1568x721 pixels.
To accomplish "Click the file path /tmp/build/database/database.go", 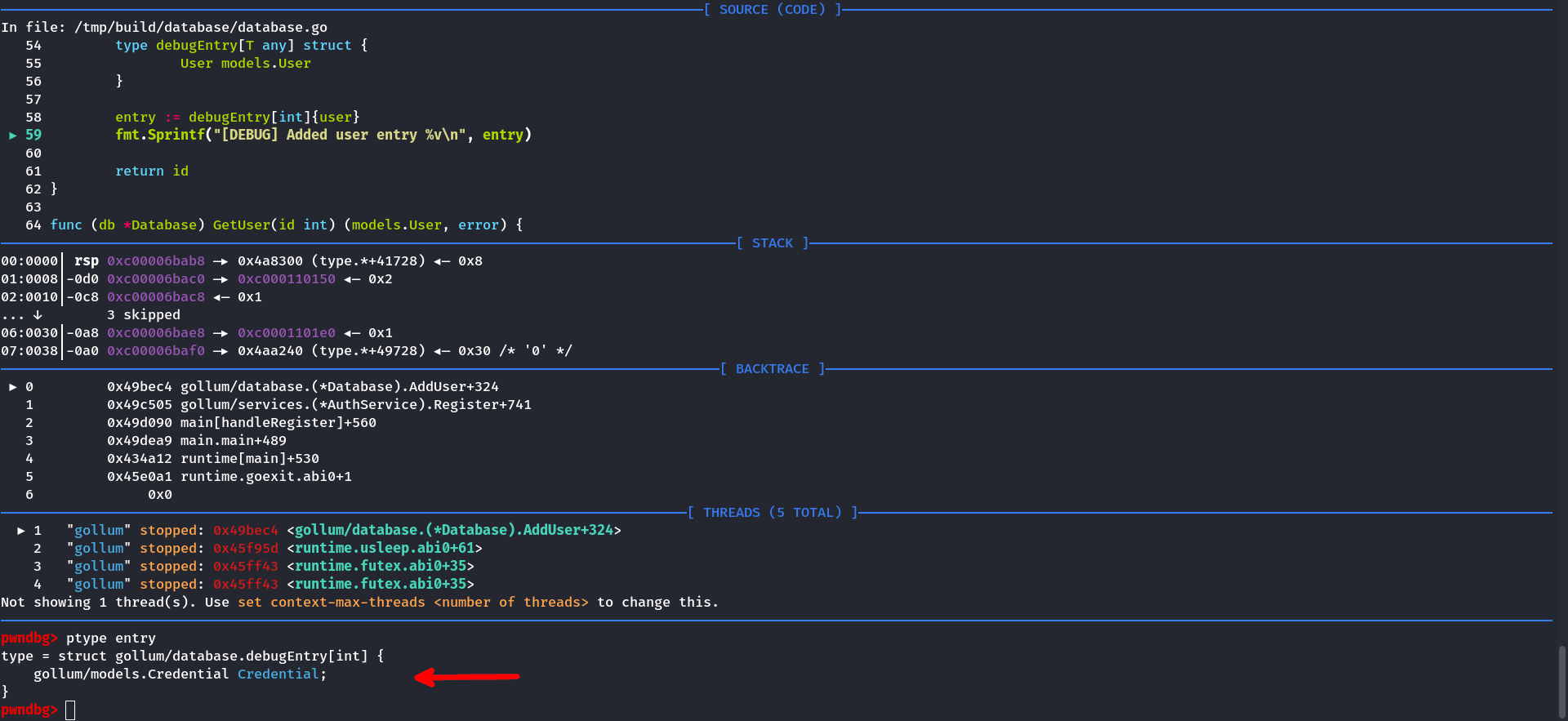I will pyautogui.click(x=200, y=28).
